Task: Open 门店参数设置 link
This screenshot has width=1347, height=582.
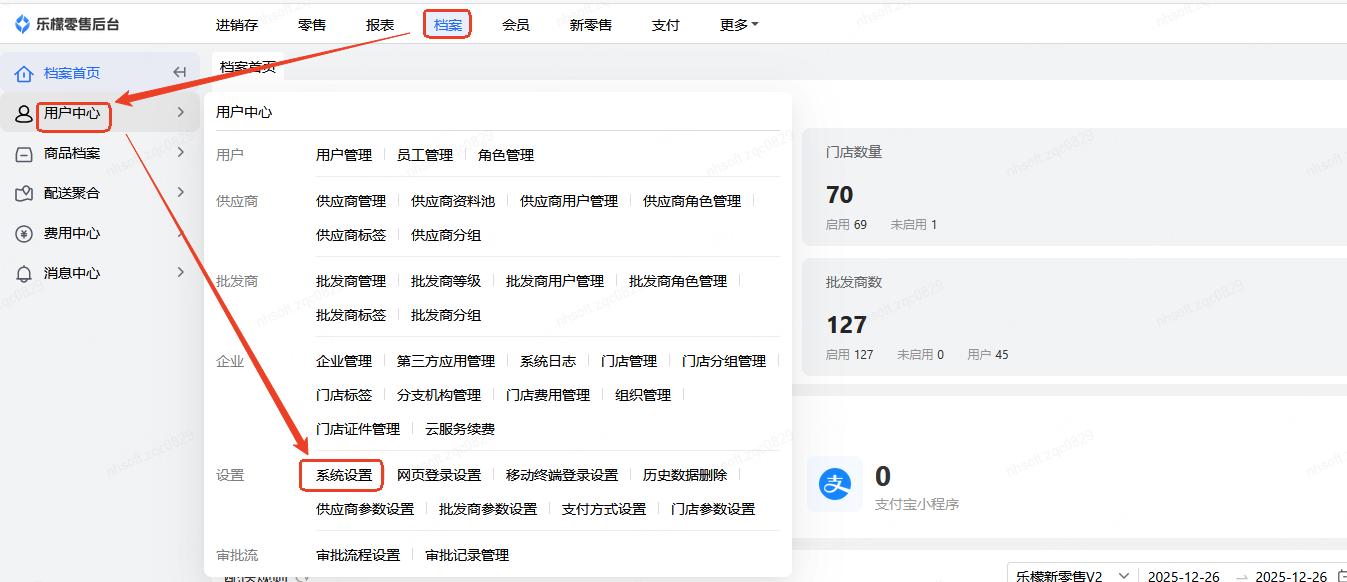Action: point(713,509)
